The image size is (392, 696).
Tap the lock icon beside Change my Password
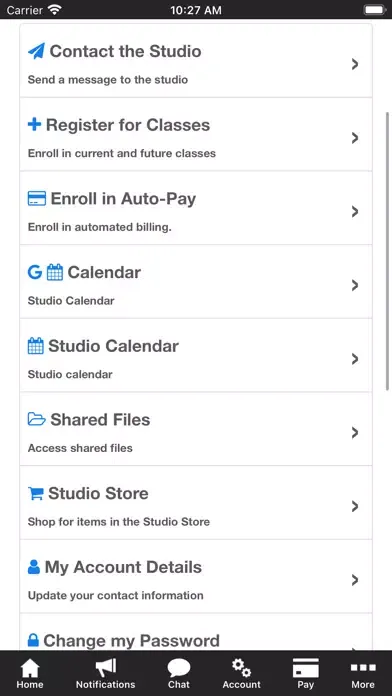point(33,640)
